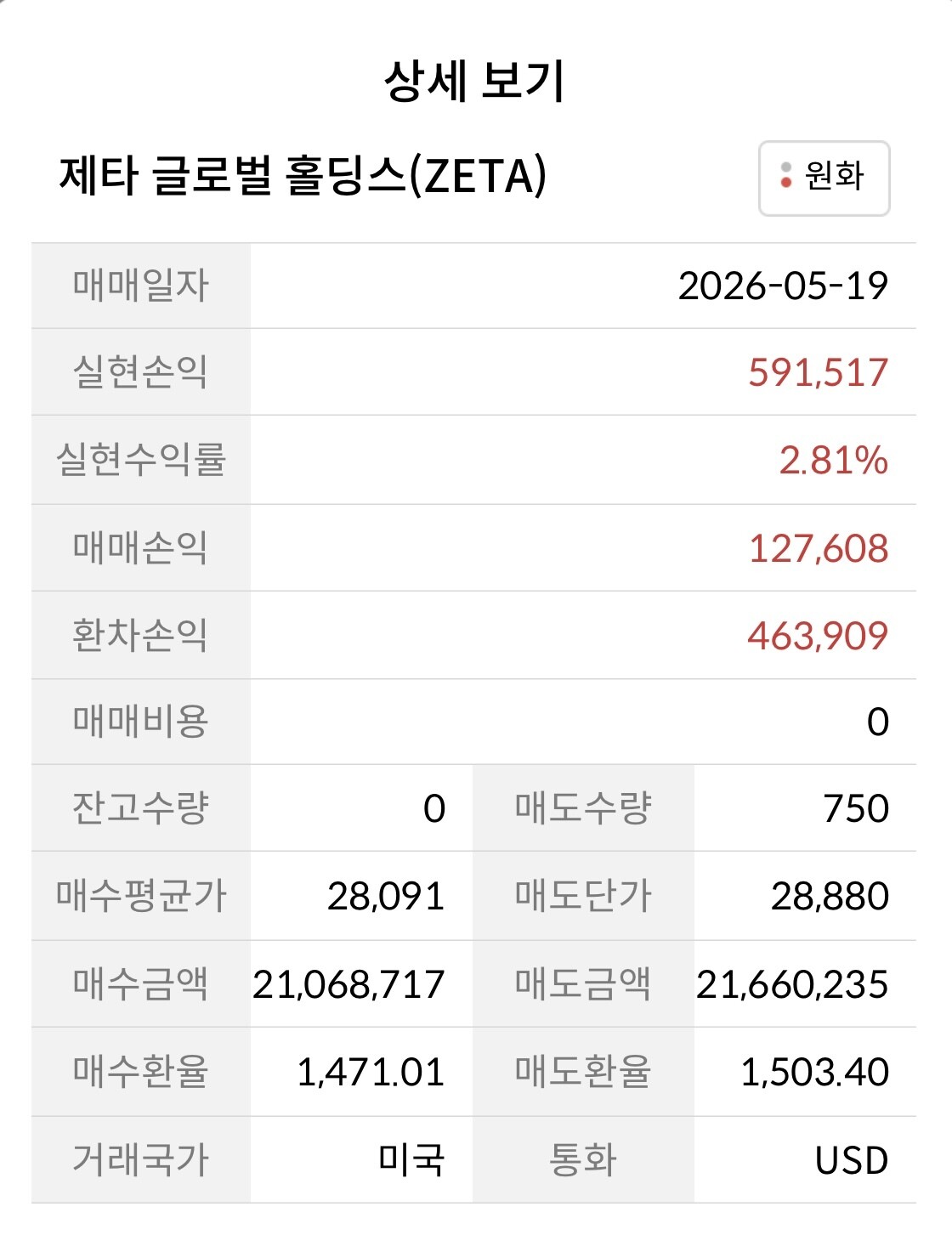952x1235 pixels.
Task: Tap the 매도단가 value 28,880
Action: pyautogui.click(x=830, y=896)
